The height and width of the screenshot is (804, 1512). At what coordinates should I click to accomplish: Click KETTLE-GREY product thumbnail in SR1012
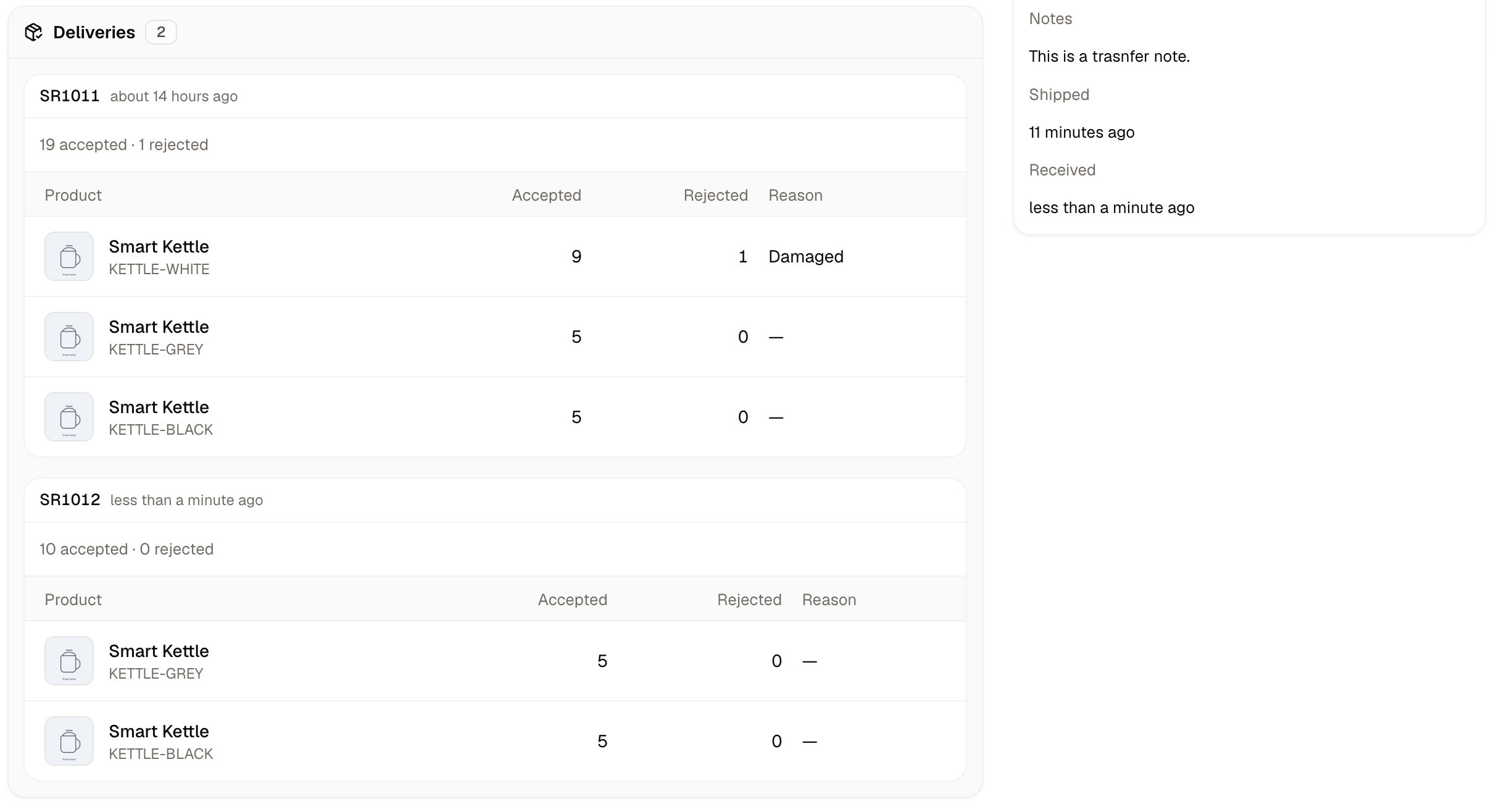pos(69,661)
